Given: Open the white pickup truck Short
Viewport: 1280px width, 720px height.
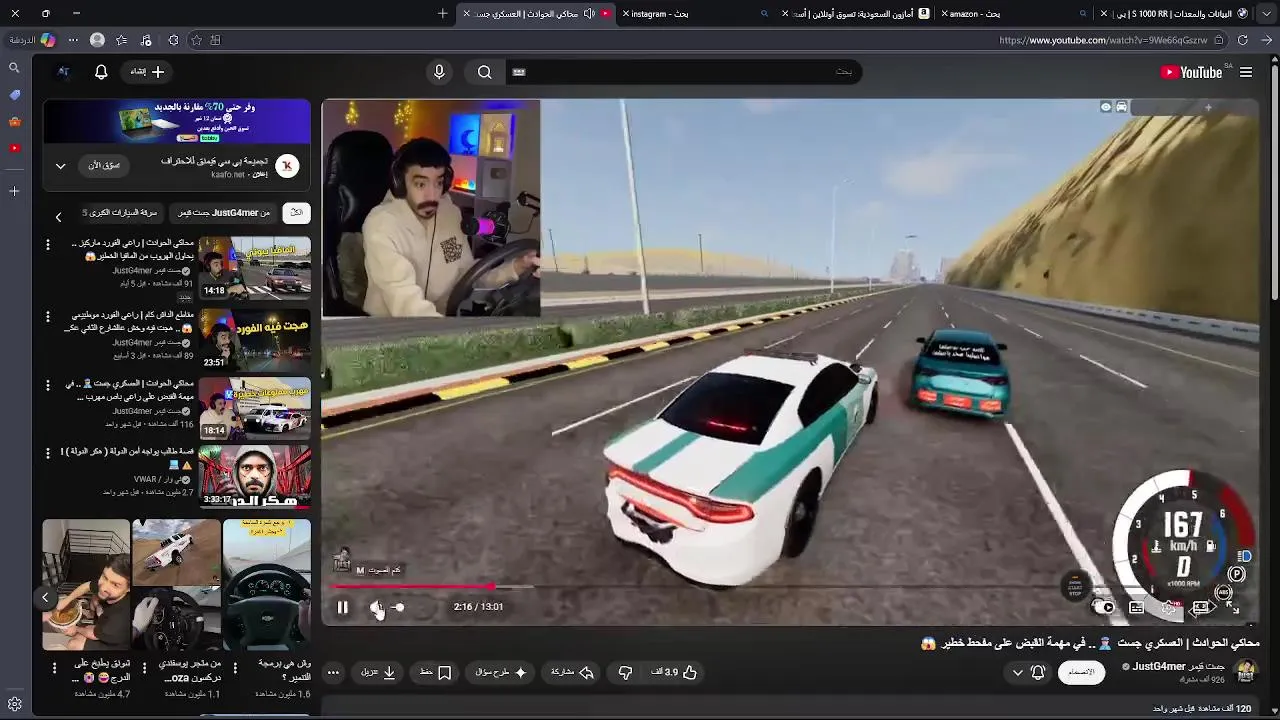Looking at the screenshot, I should pyautogui.click(x=176, y=585).
